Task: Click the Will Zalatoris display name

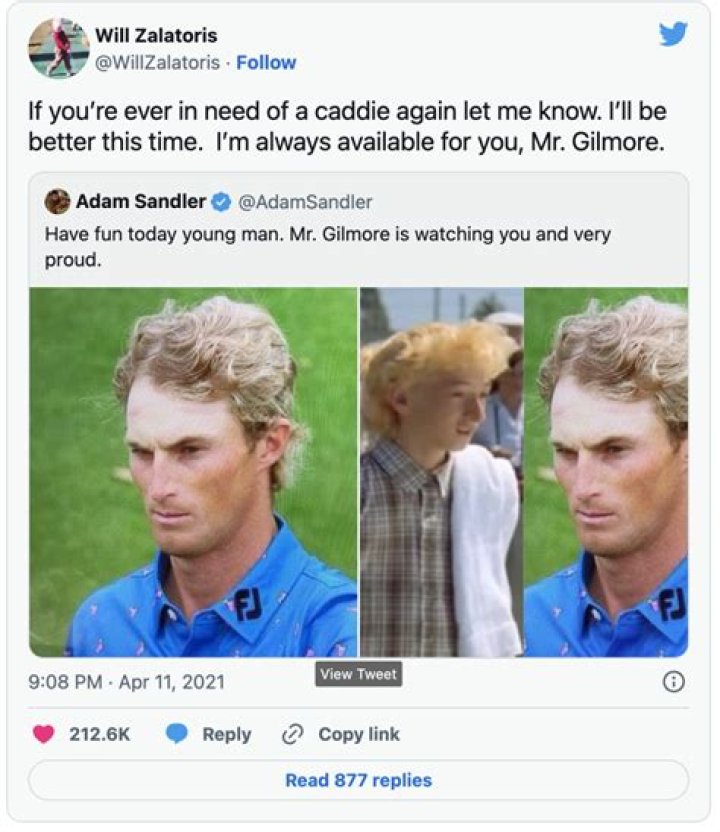Action: click(x=156, y=36)
